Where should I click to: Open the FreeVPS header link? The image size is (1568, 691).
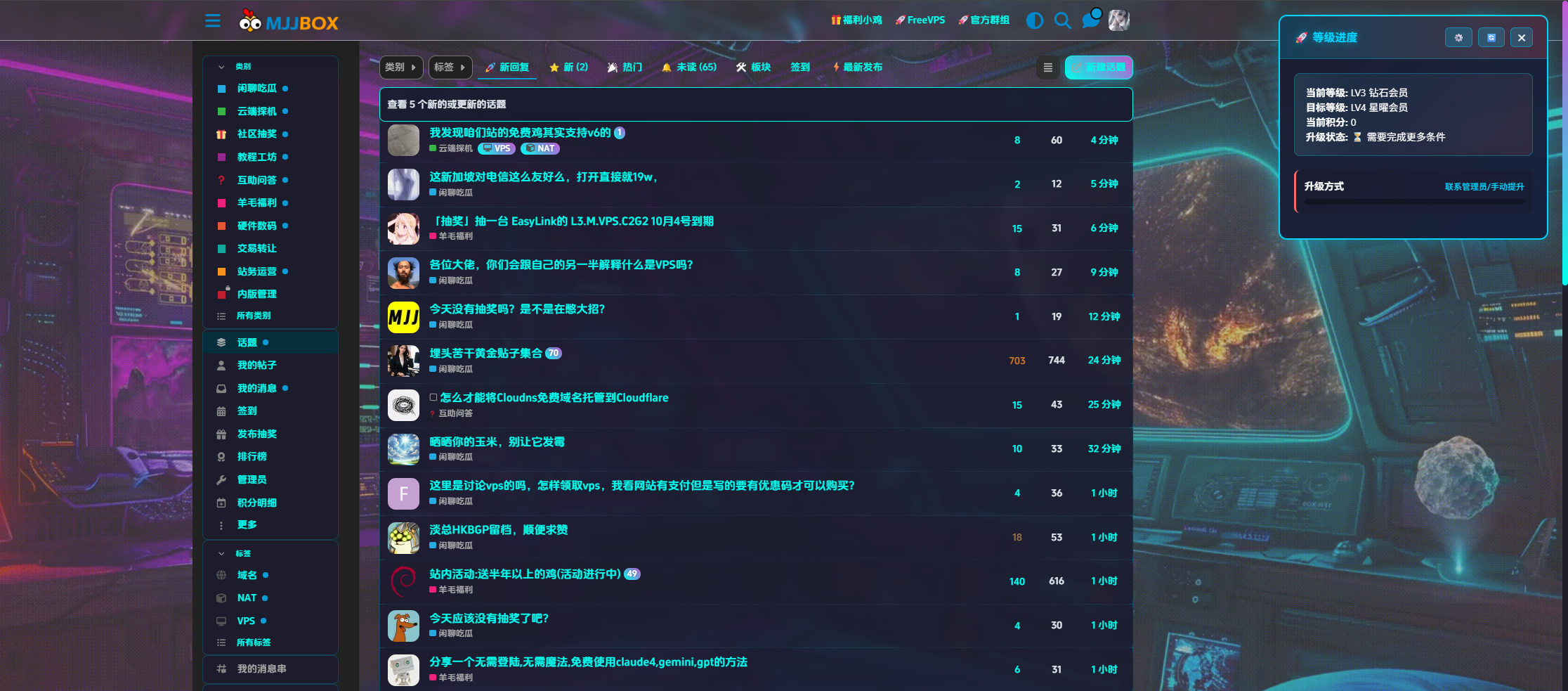920,20
